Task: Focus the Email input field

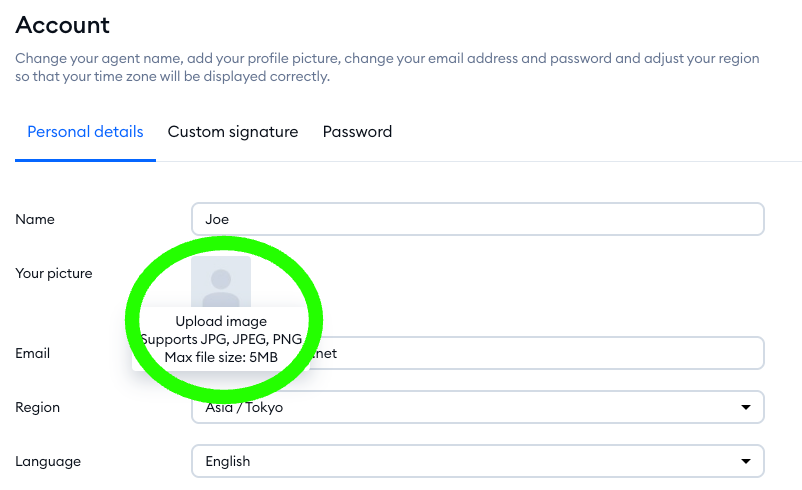Action: (540, 353)
